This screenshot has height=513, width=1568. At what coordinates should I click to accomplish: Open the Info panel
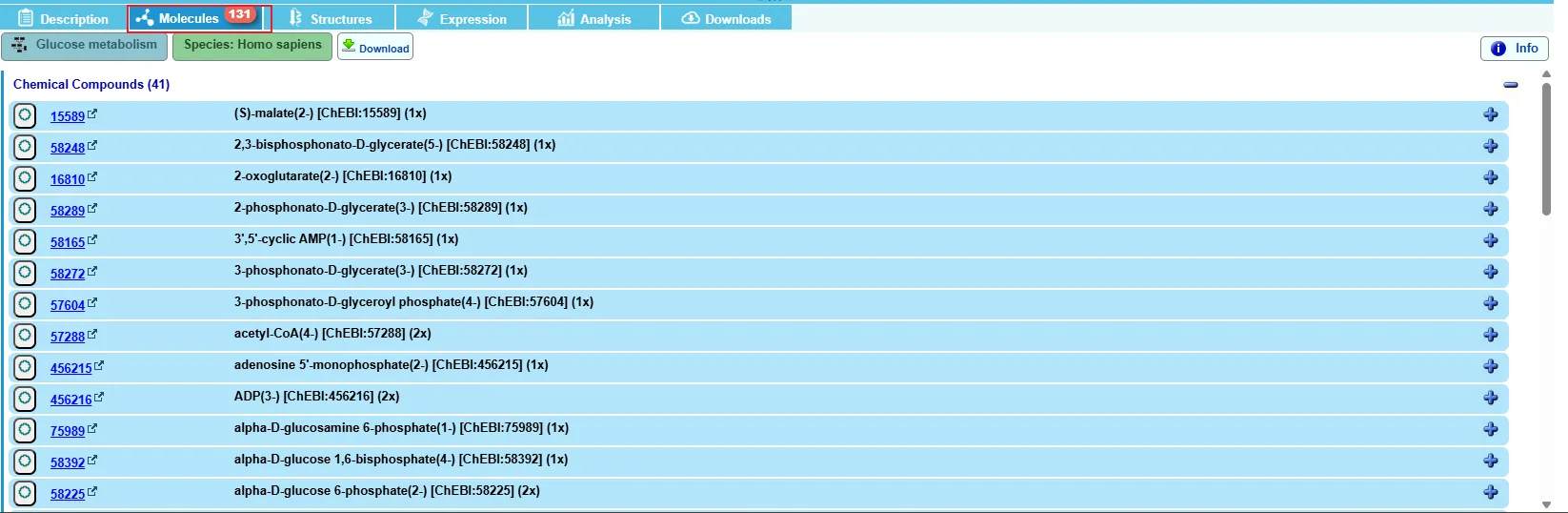(x=1514, y=49)
